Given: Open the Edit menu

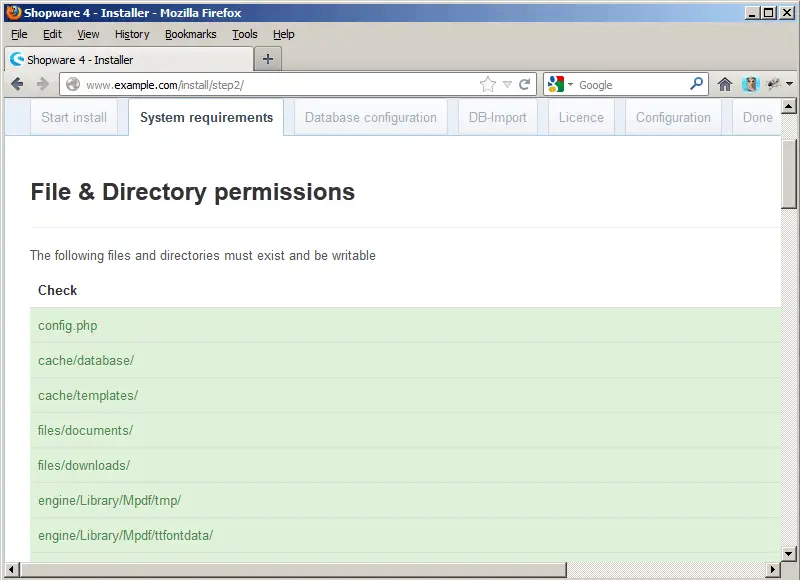Looking at the screenshot, I should (x=52, y=34).
